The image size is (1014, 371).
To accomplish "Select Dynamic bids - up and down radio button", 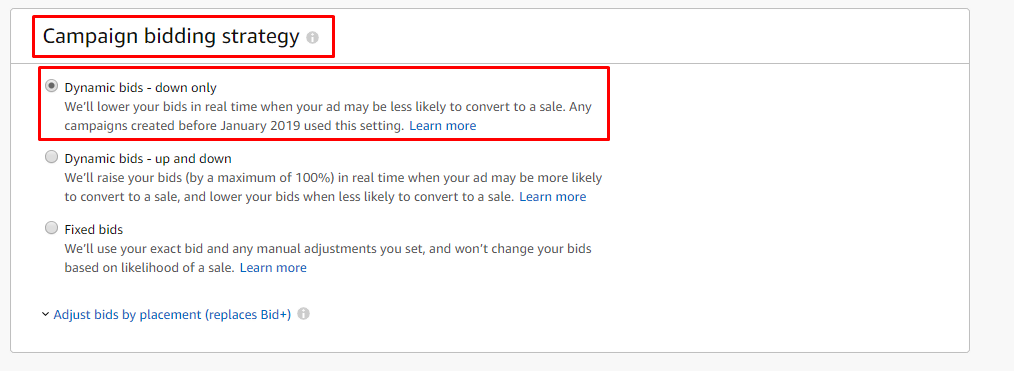I will tap(52, 157).
